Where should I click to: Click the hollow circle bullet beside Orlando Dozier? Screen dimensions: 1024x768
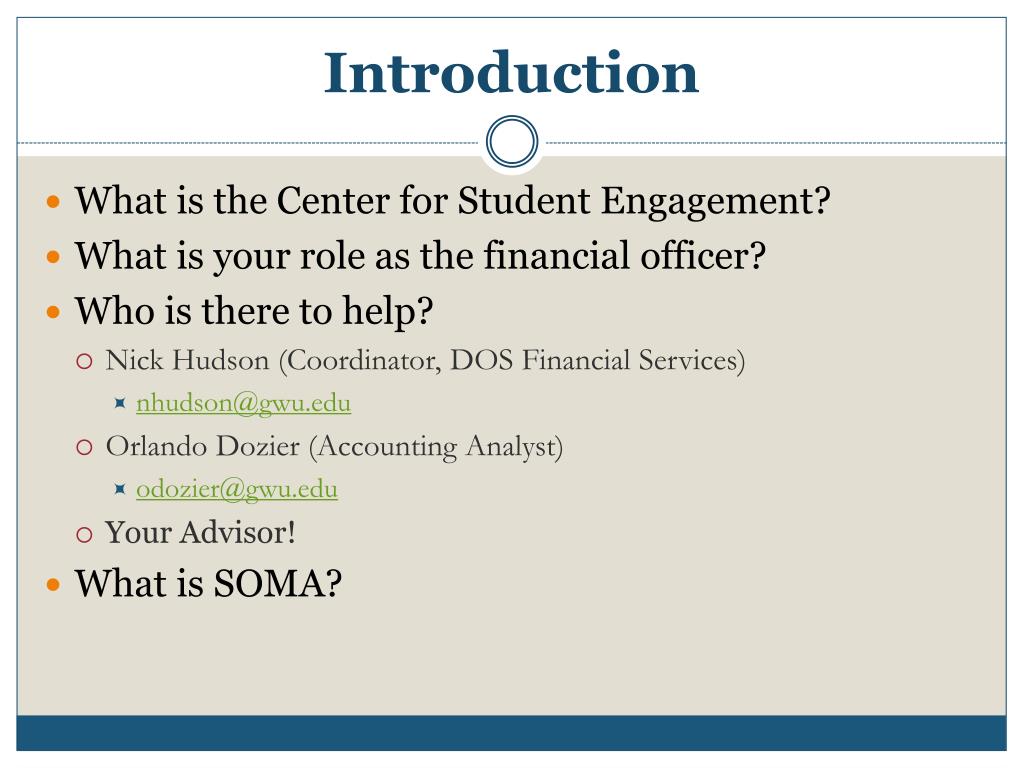[x=84, y=448]
